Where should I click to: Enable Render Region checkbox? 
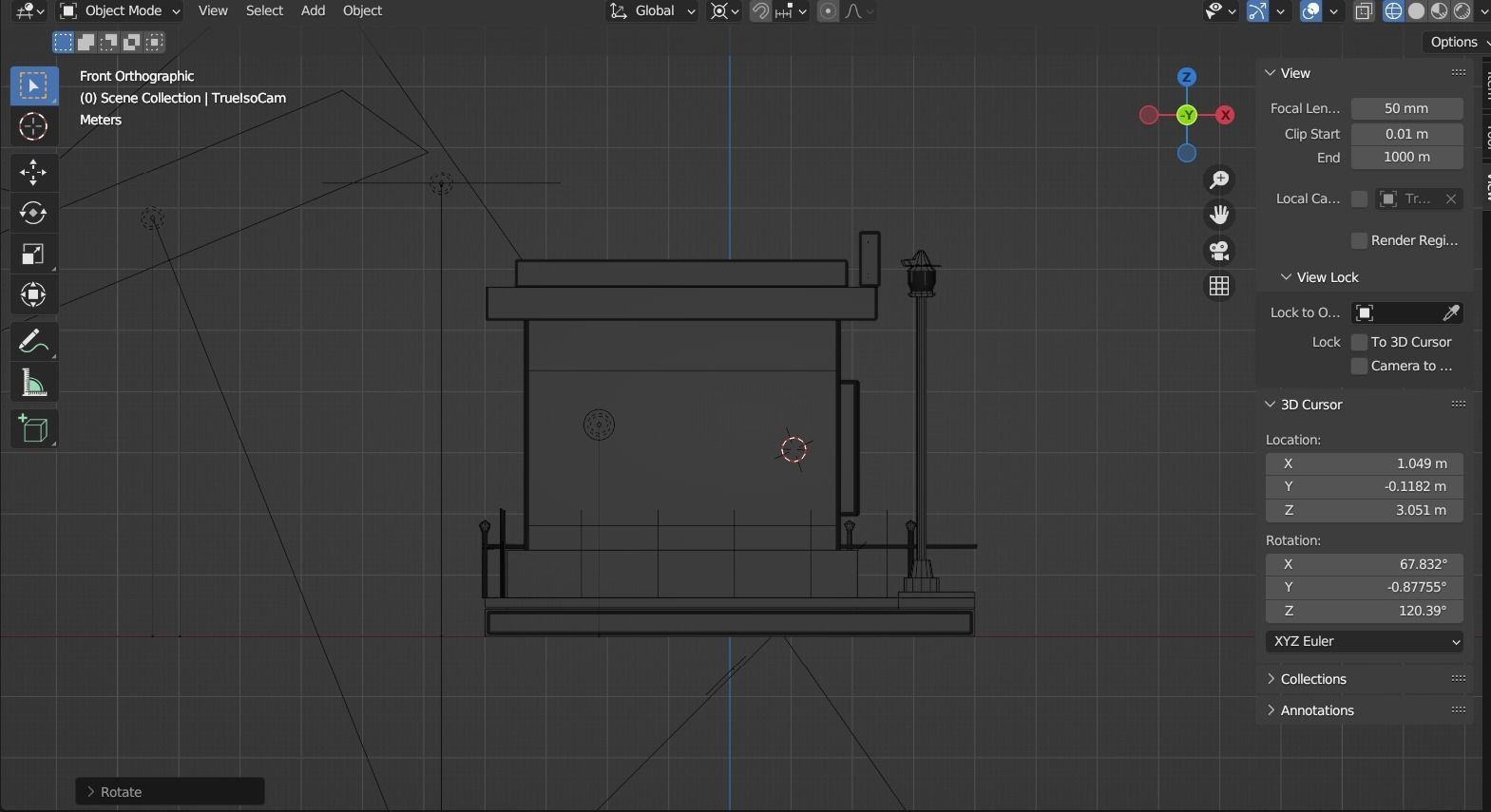click(x=1359, y=240)
